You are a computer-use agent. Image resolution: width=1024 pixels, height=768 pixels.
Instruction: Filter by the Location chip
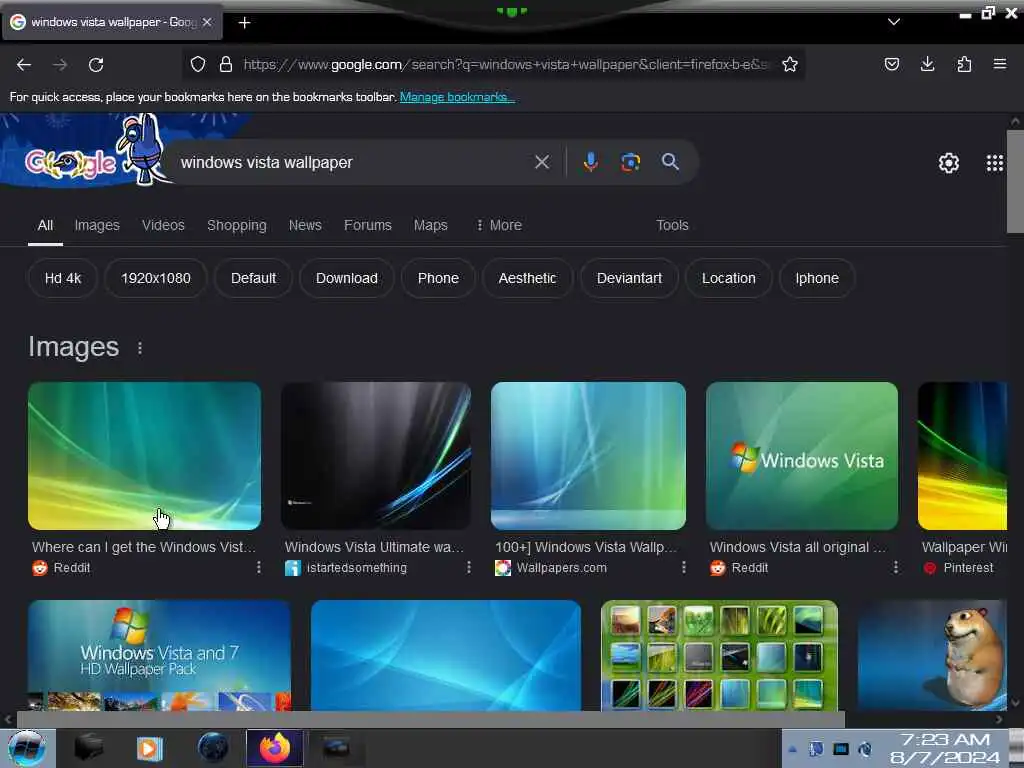(729, 278)
